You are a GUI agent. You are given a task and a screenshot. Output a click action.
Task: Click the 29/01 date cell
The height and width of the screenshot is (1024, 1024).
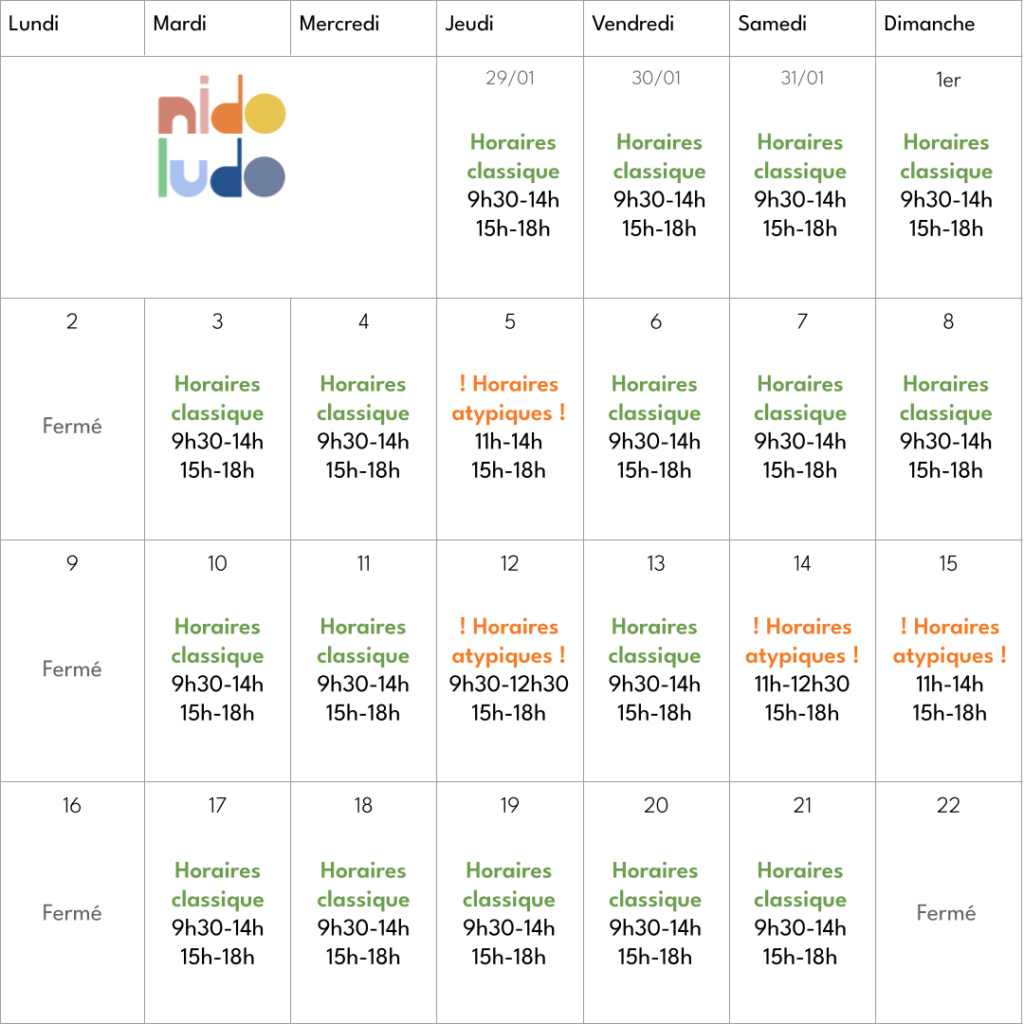coord(510,78)
